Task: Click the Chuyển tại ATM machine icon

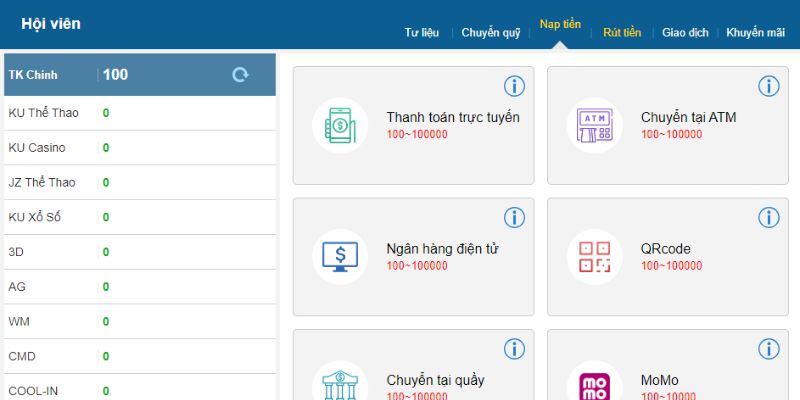Action: point(594,125)
